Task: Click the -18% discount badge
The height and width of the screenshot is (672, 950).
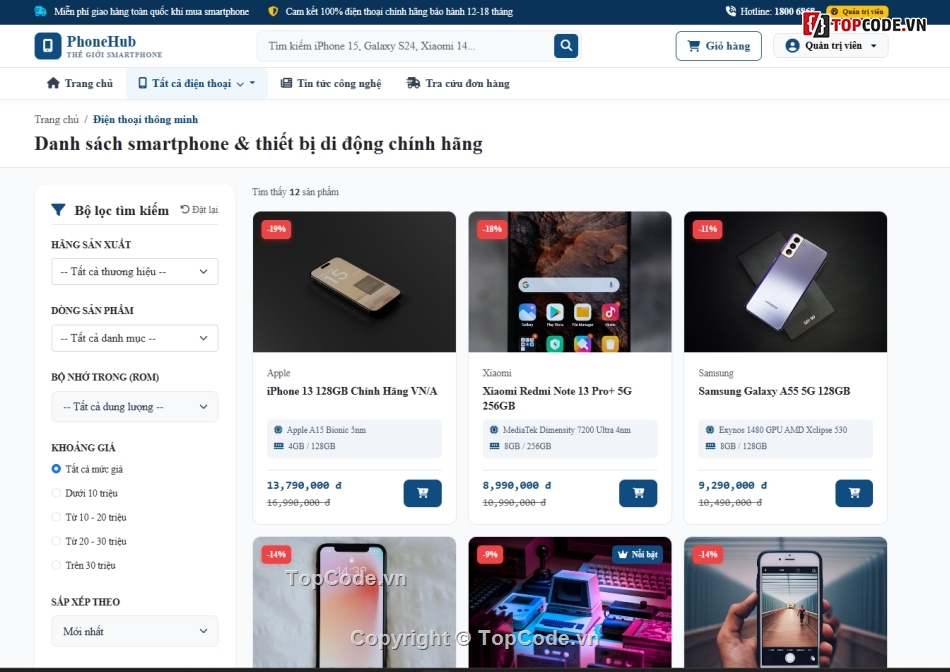Action: [492, 229]
